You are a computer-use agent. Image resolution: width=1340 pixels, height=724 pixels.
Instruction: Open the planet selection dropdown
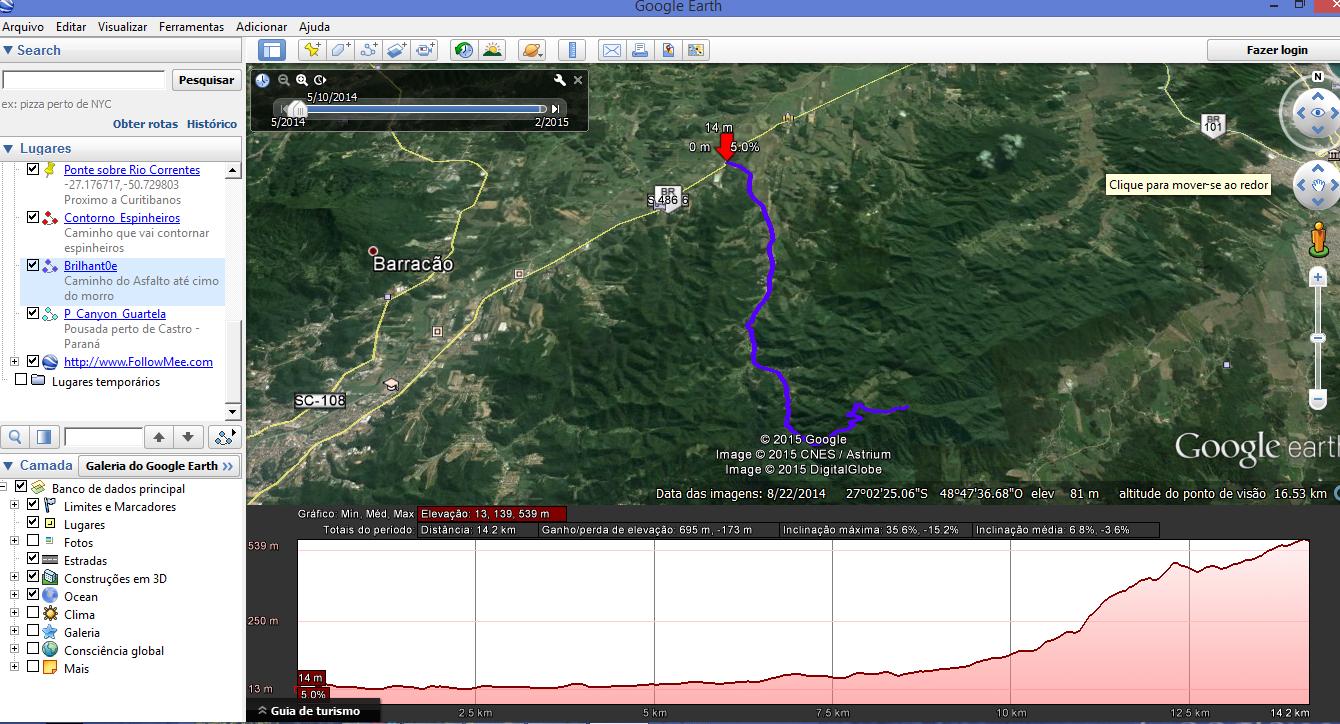point(532,50)
